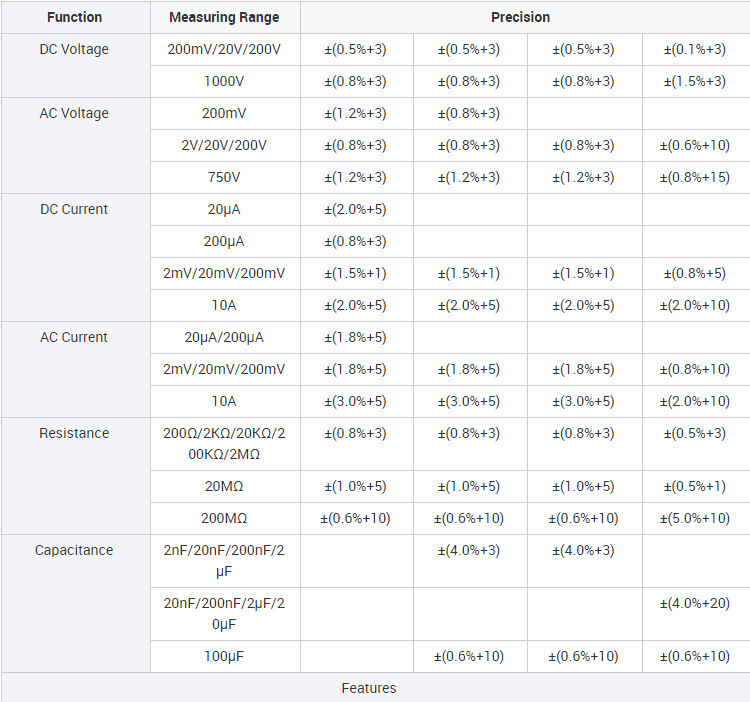The image size is (750, 702).
Task: Select the AC Voltage function cell
Action: [75, 113]
